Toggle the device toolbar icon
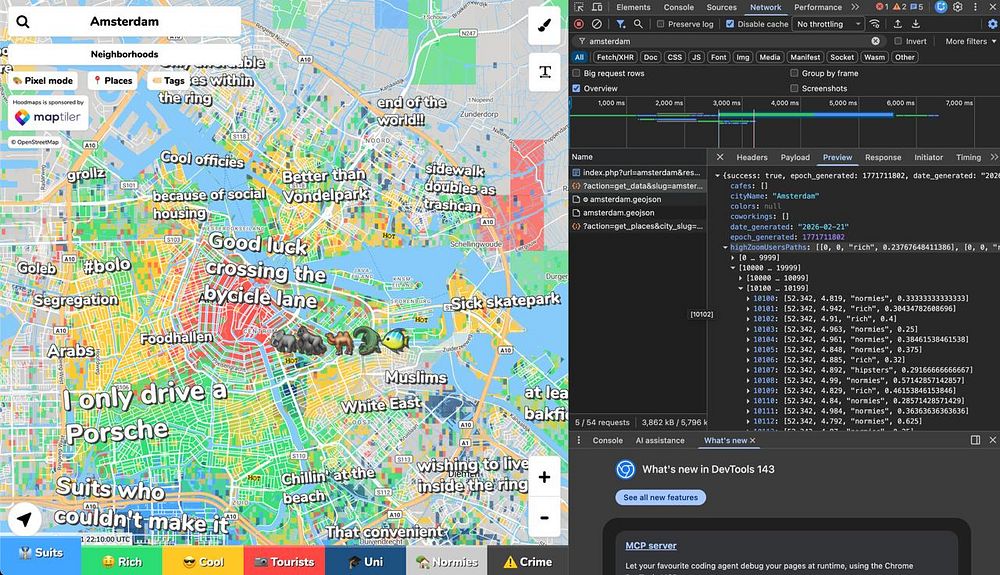Viewport: 1000px width, 575px height. pyautogui.click(x=599, y=7)
